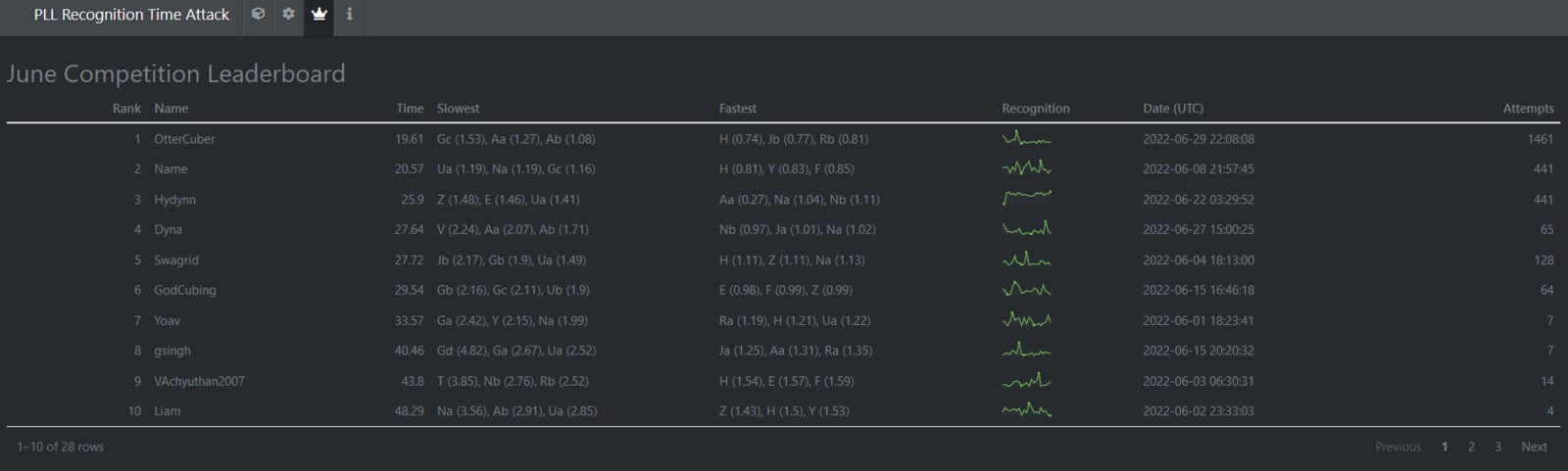Sort by the Name column header
The height and width of the screenshot is (471, 1568).
[x=171, y=109]
